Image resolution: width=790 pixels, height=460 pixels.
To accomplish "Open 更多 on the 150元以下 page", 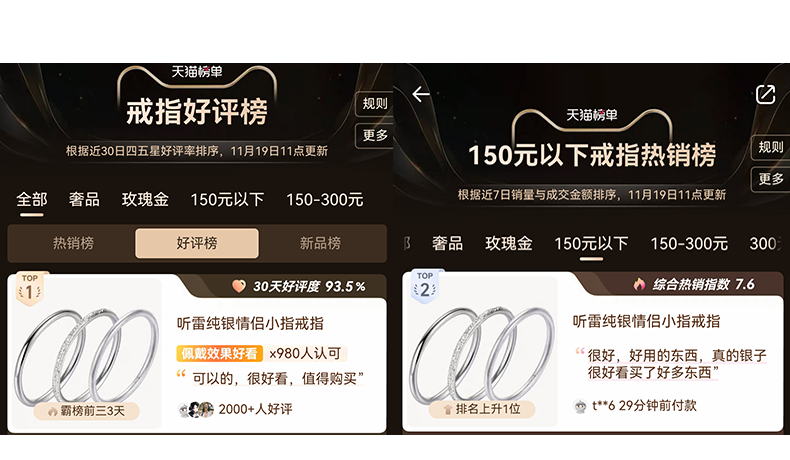I will pyautogui.click(x=771, y=179).
